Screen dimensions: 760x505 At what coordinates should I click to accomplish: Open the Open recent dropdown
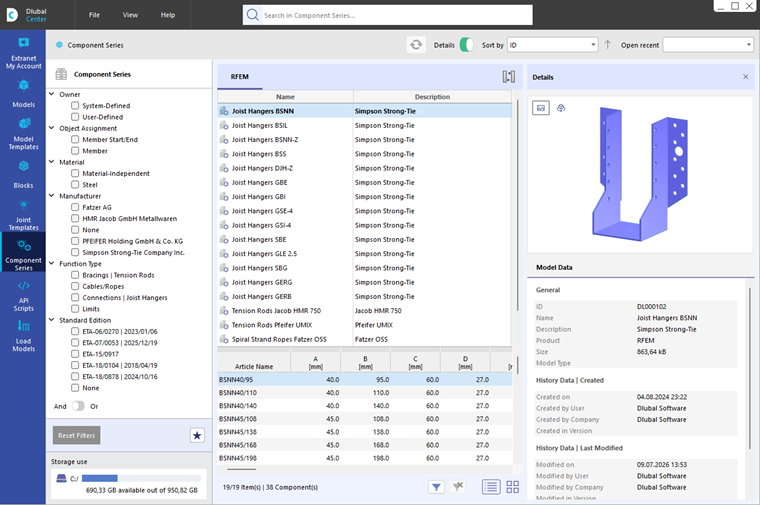708,45
